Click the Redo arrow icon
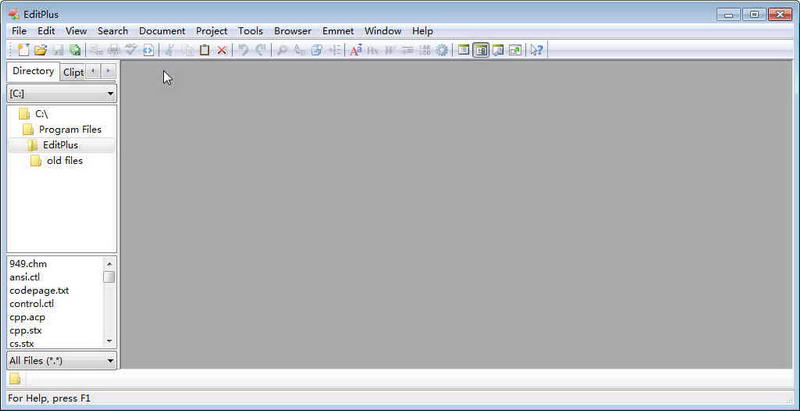The image size is (800, 411). point(261,50)
